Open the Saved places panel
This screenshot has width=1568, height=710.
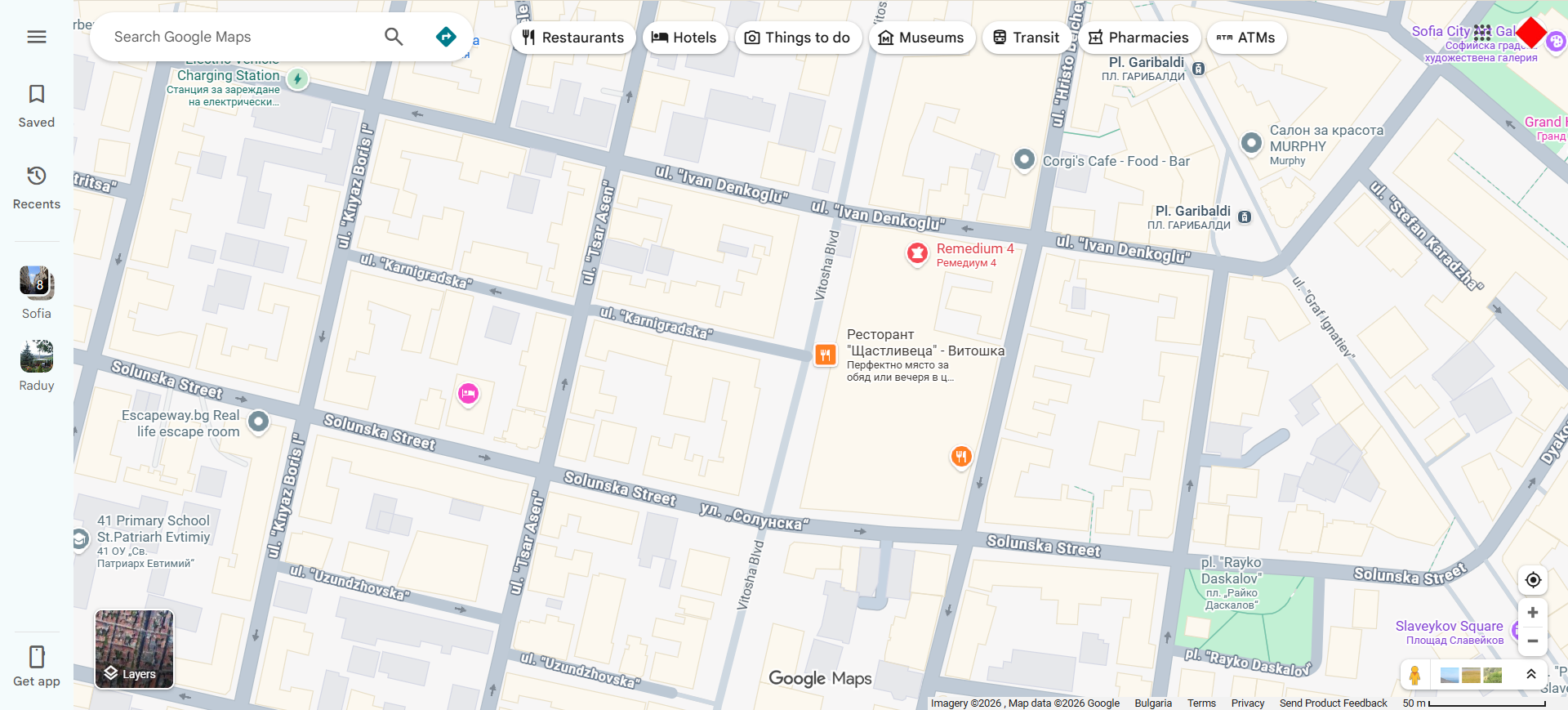(37, 106)
